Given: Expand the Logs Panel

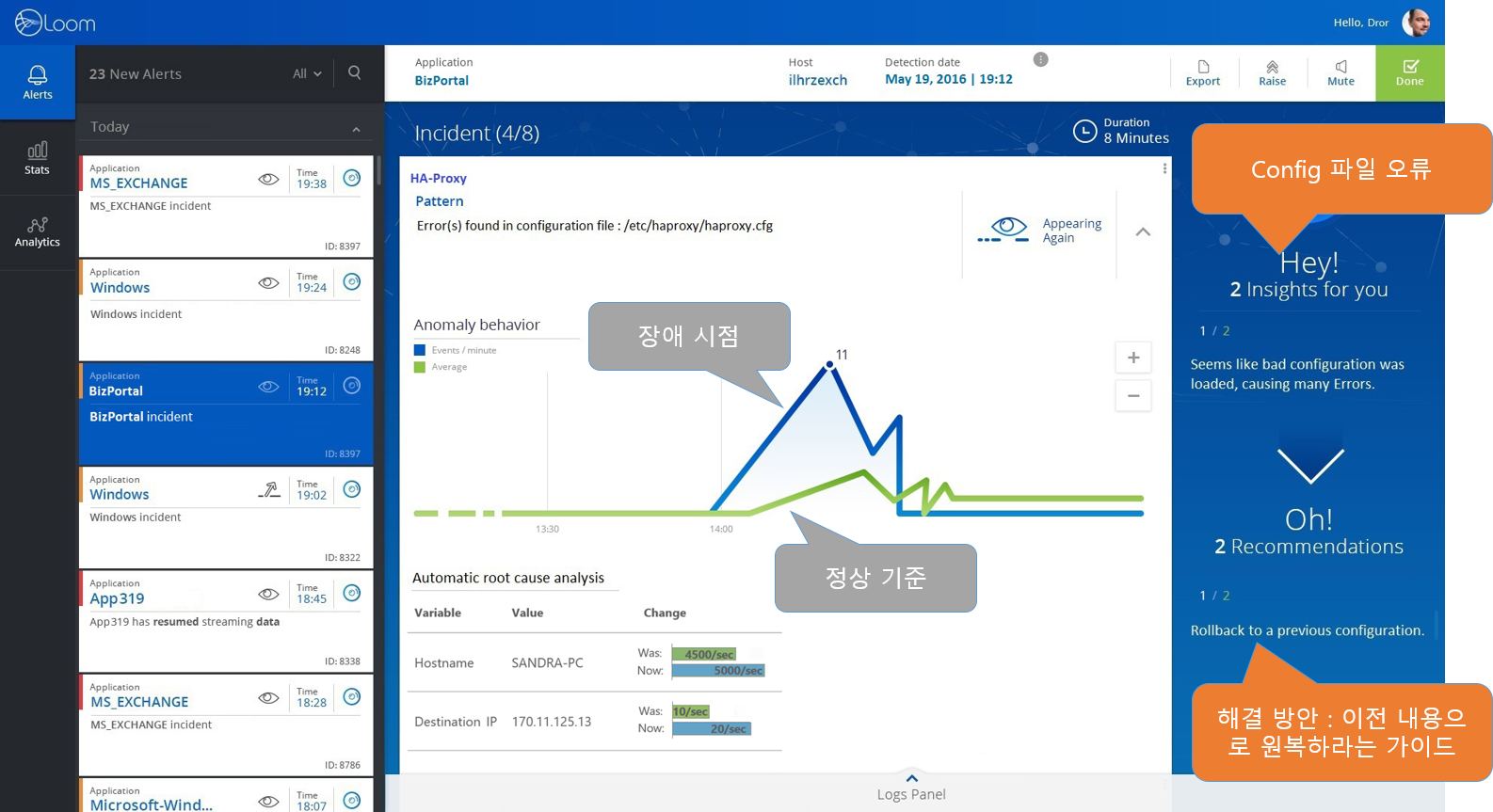Looking at the screenshot, I should 911,788.
